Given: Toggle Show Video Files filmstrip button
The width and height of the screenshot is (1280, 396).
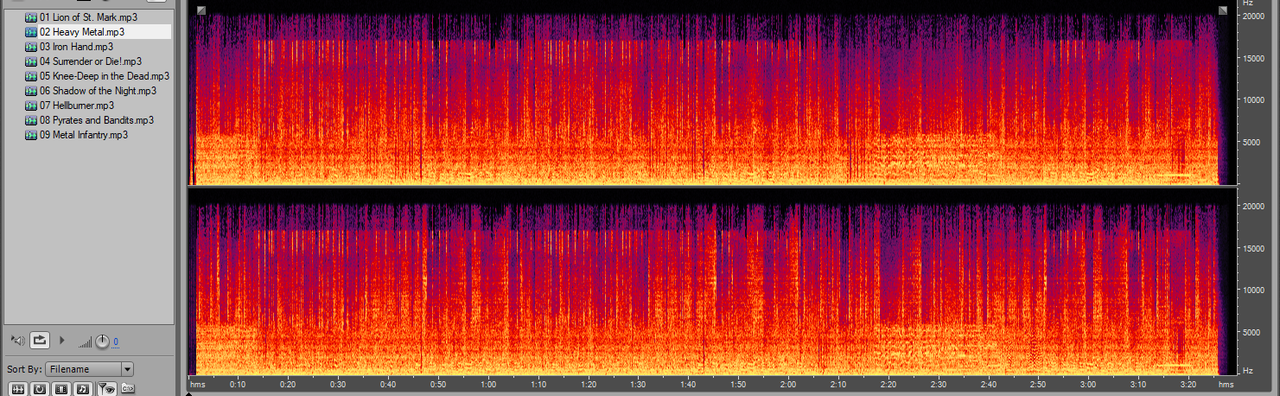Looking at the screenshot, I should pos(61,389).
